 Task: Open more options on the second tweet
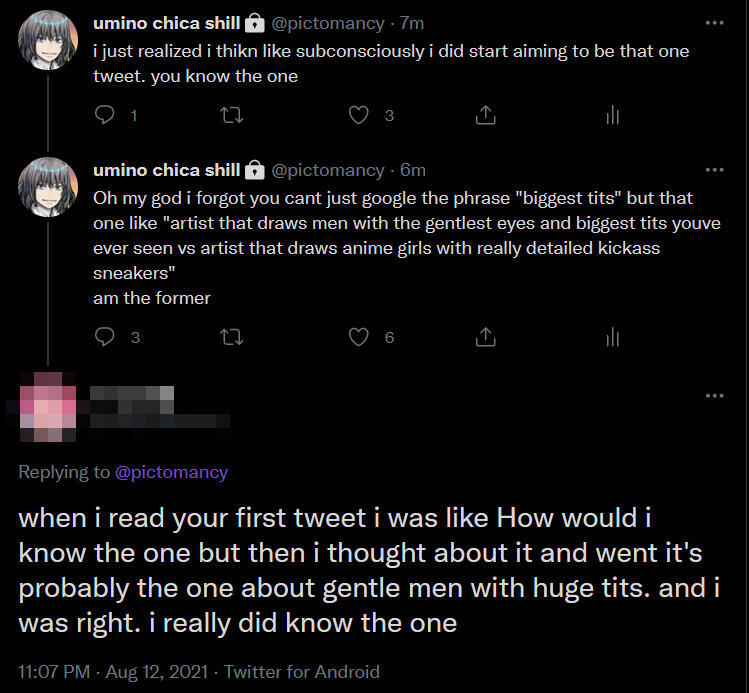[714, 170]
